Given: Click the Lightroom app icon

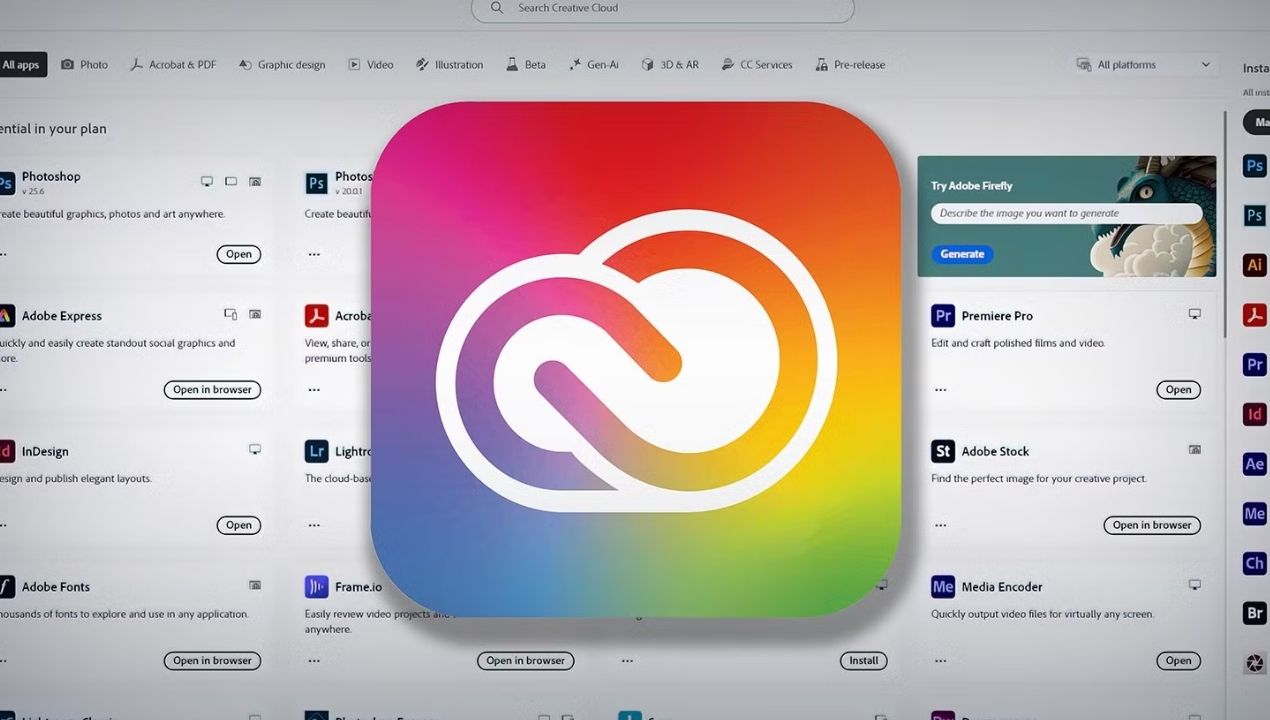Looking at the screenshot, I should pyautogui.click(x=316, y=451).
